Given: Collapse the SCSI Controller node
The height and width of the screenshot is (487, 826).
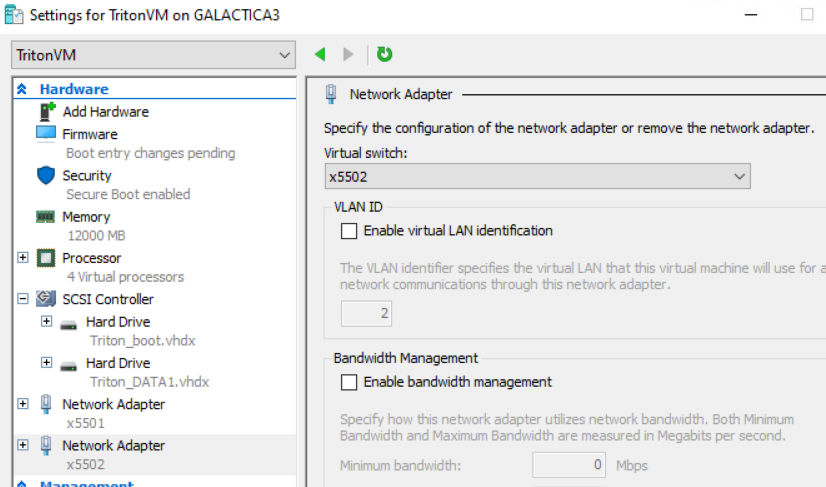Looking at the screenshot, I should coord(23,299).
